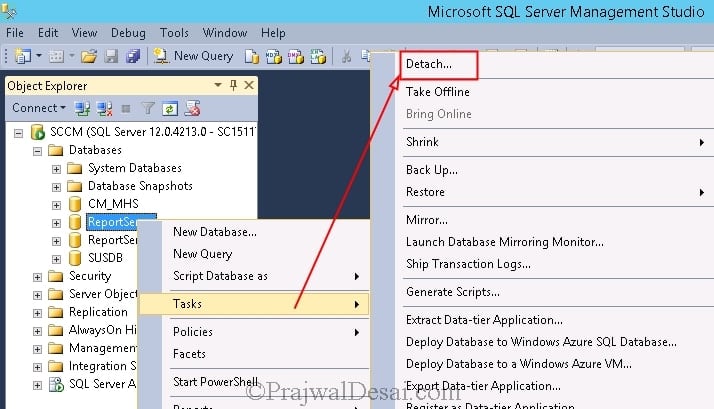
Task: Click the Connect Object Explorer icon
Action: pyautogui.click(x=82, y=108)
